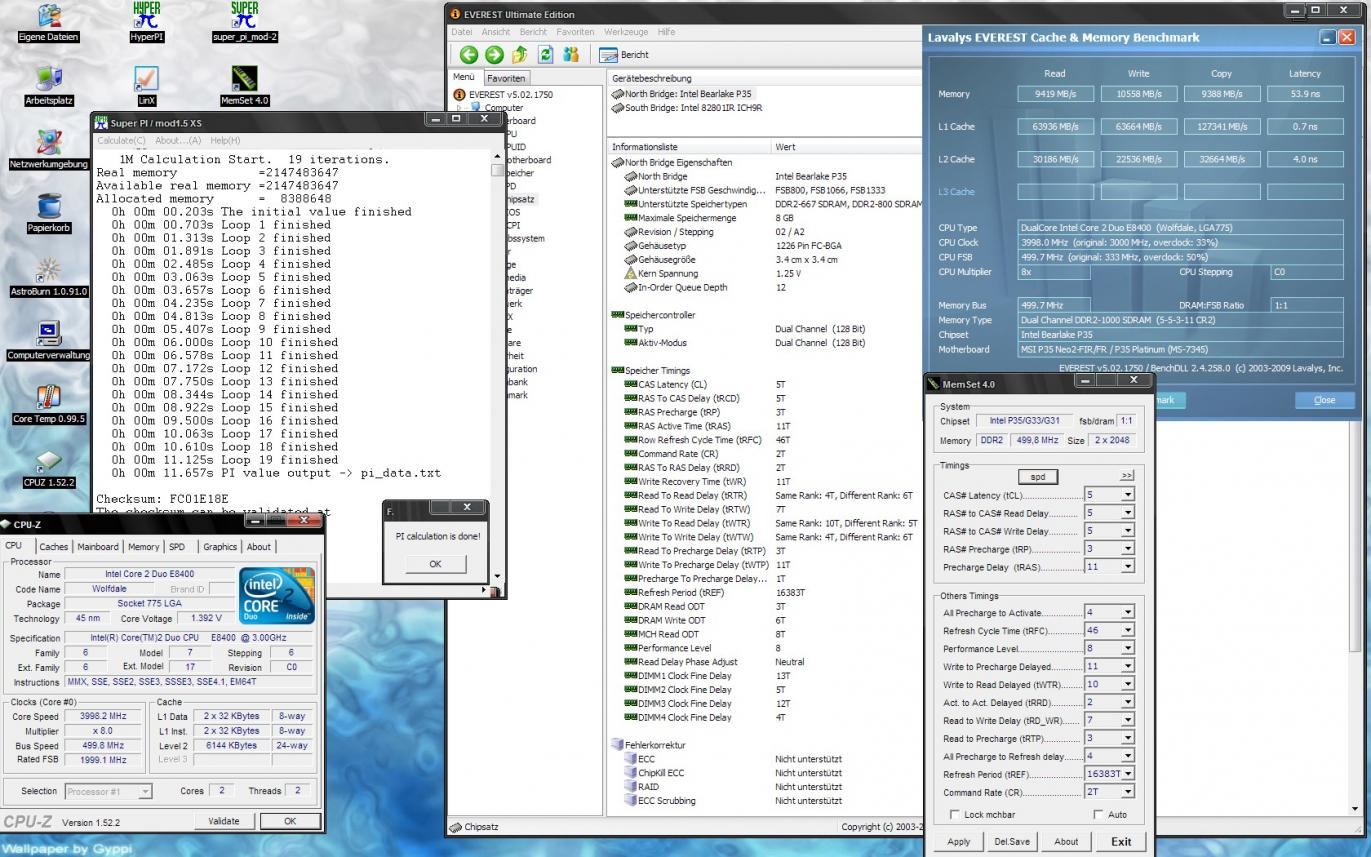This screenshot has width=1371, height=857.
Task: Open super_pi_mod-2 desktop icon
Action: click(245, 22)
